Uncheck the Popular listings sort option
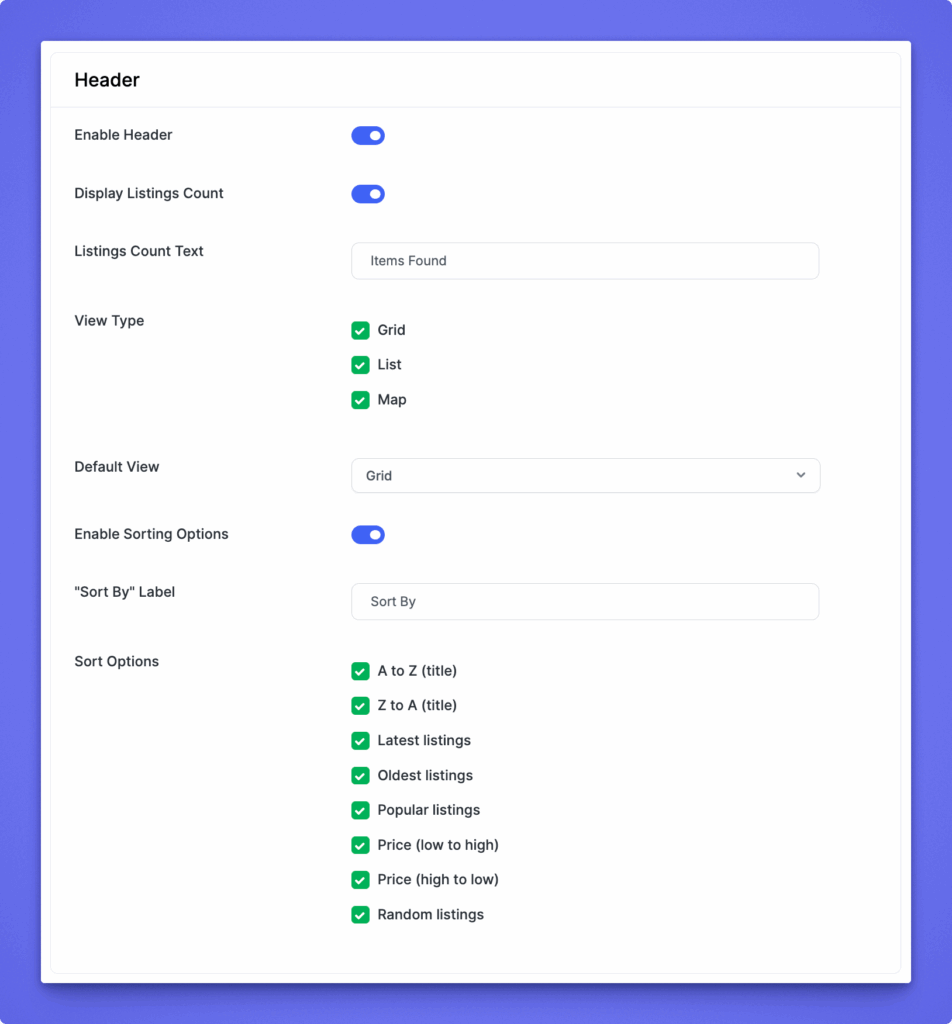 (x=361, y=810)
